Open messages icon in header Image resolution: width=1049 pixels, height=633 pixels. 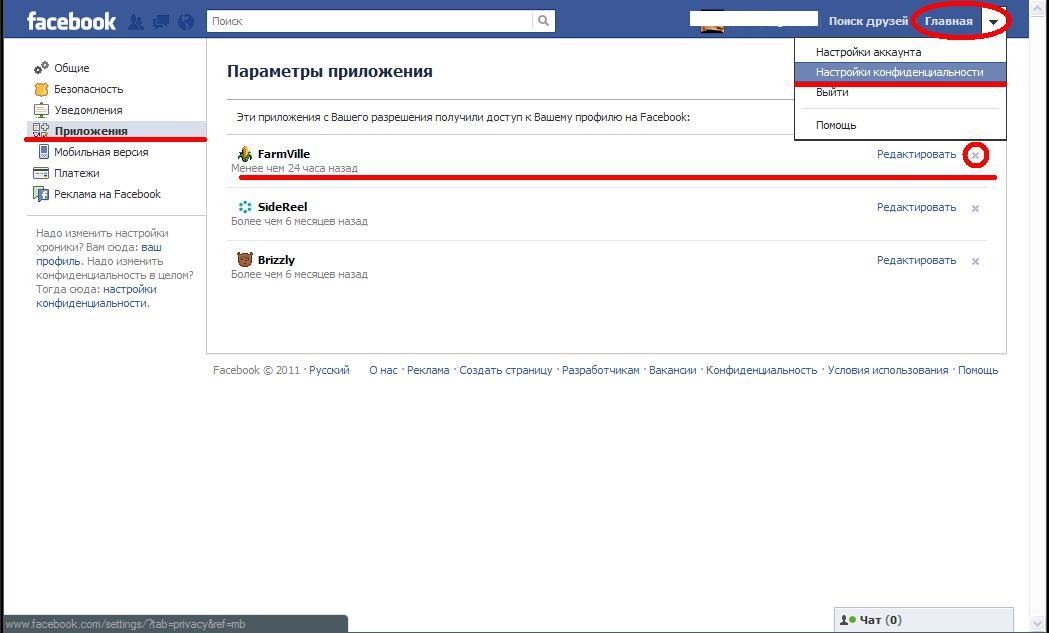tap(161, 22)
